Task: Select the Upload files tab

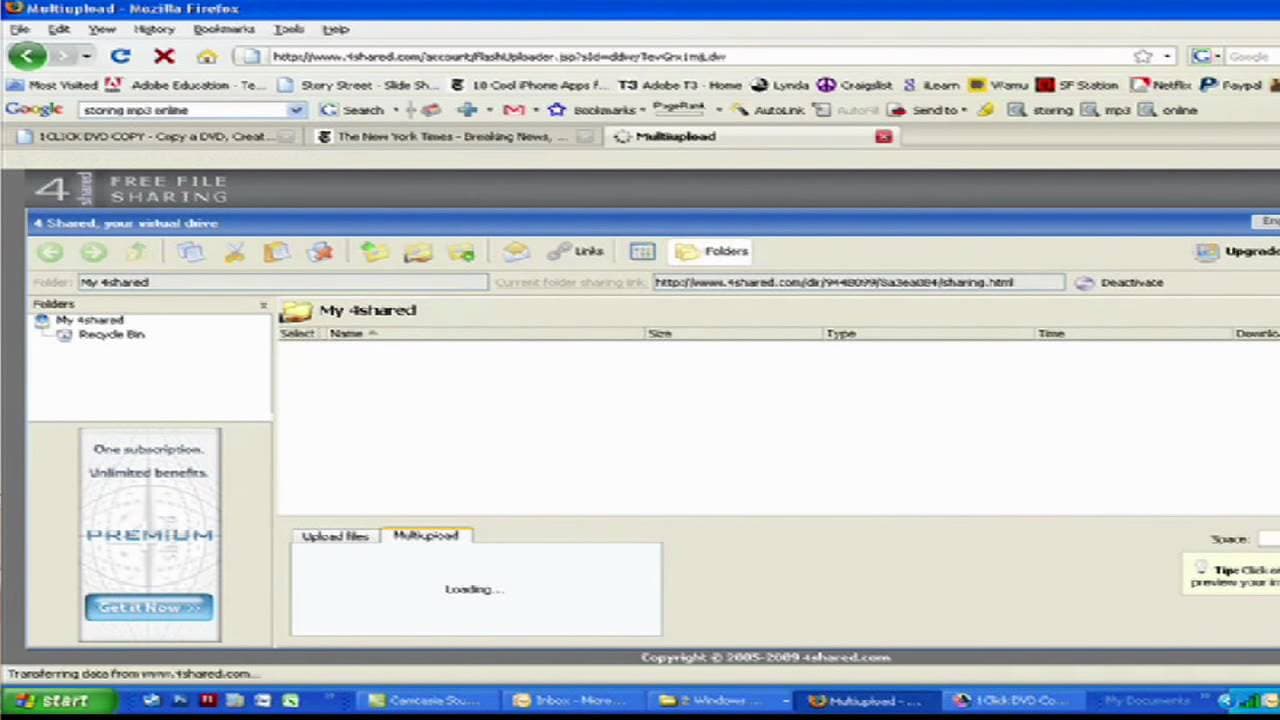Action: click(335, 536)
